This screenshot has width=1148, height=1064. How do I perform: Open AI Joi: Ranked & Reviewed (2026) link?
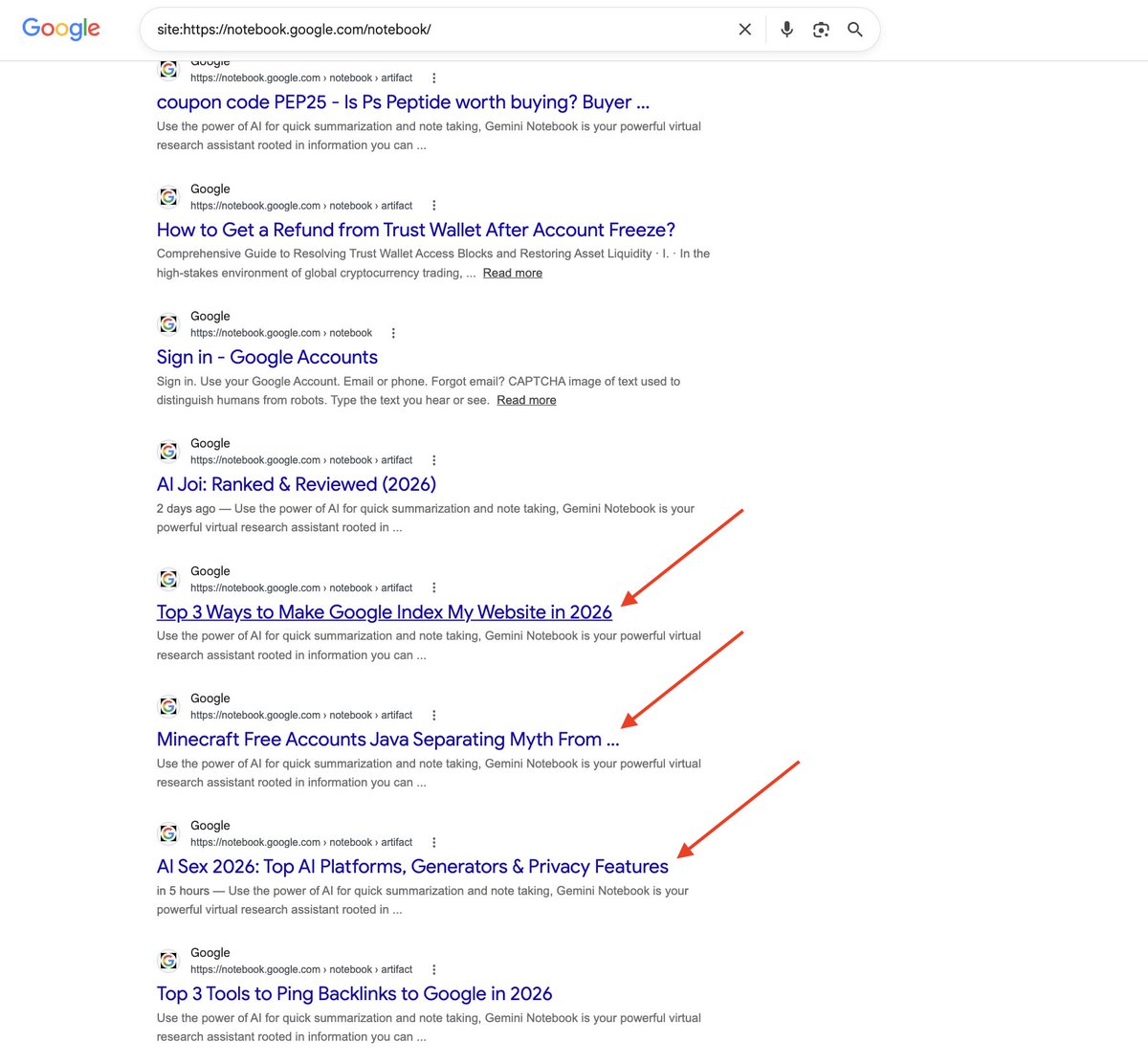(297, 484)
